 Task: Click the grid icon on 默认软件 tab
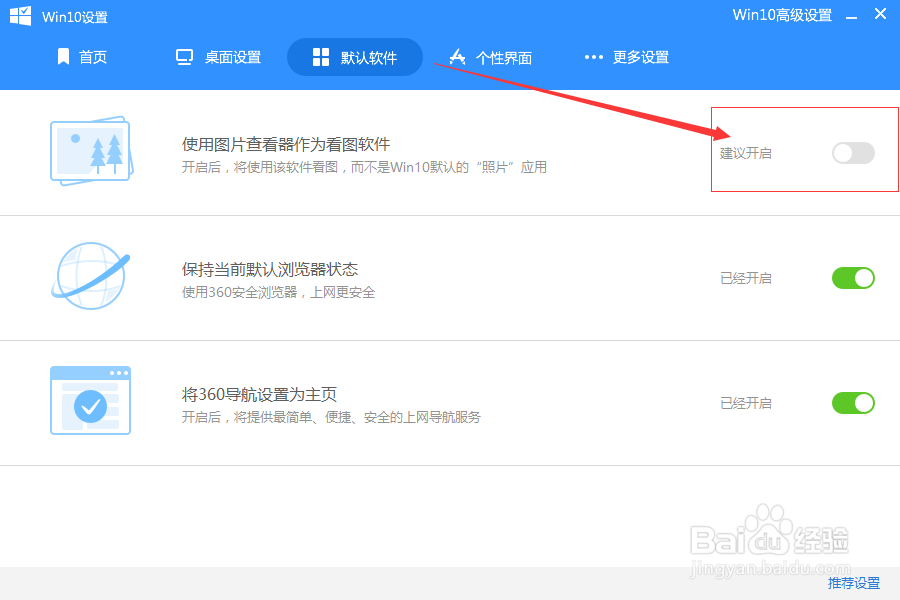pyautogui.click(x=321, y=57)
